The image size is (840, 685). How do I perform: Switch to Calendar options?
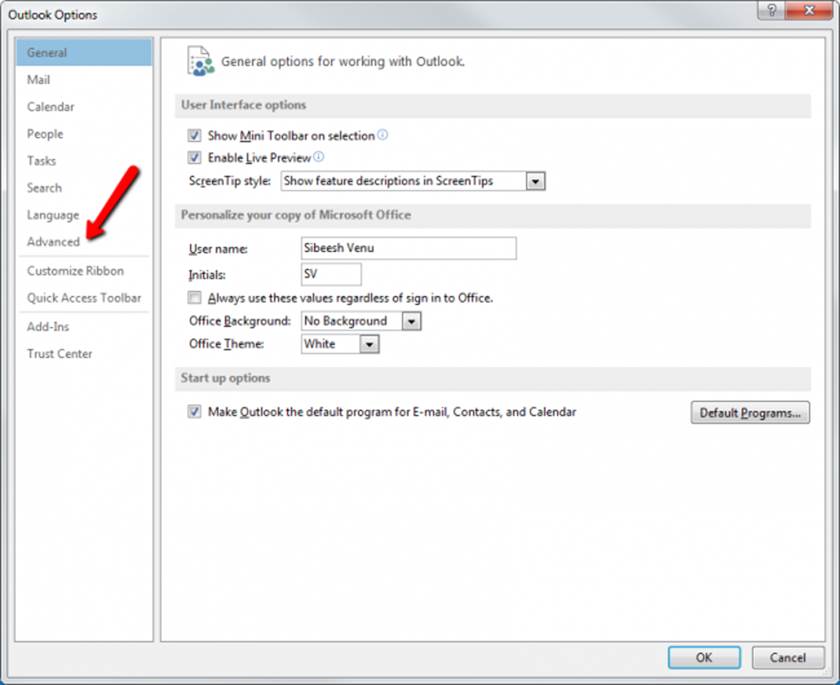click(x=84, y=107)
